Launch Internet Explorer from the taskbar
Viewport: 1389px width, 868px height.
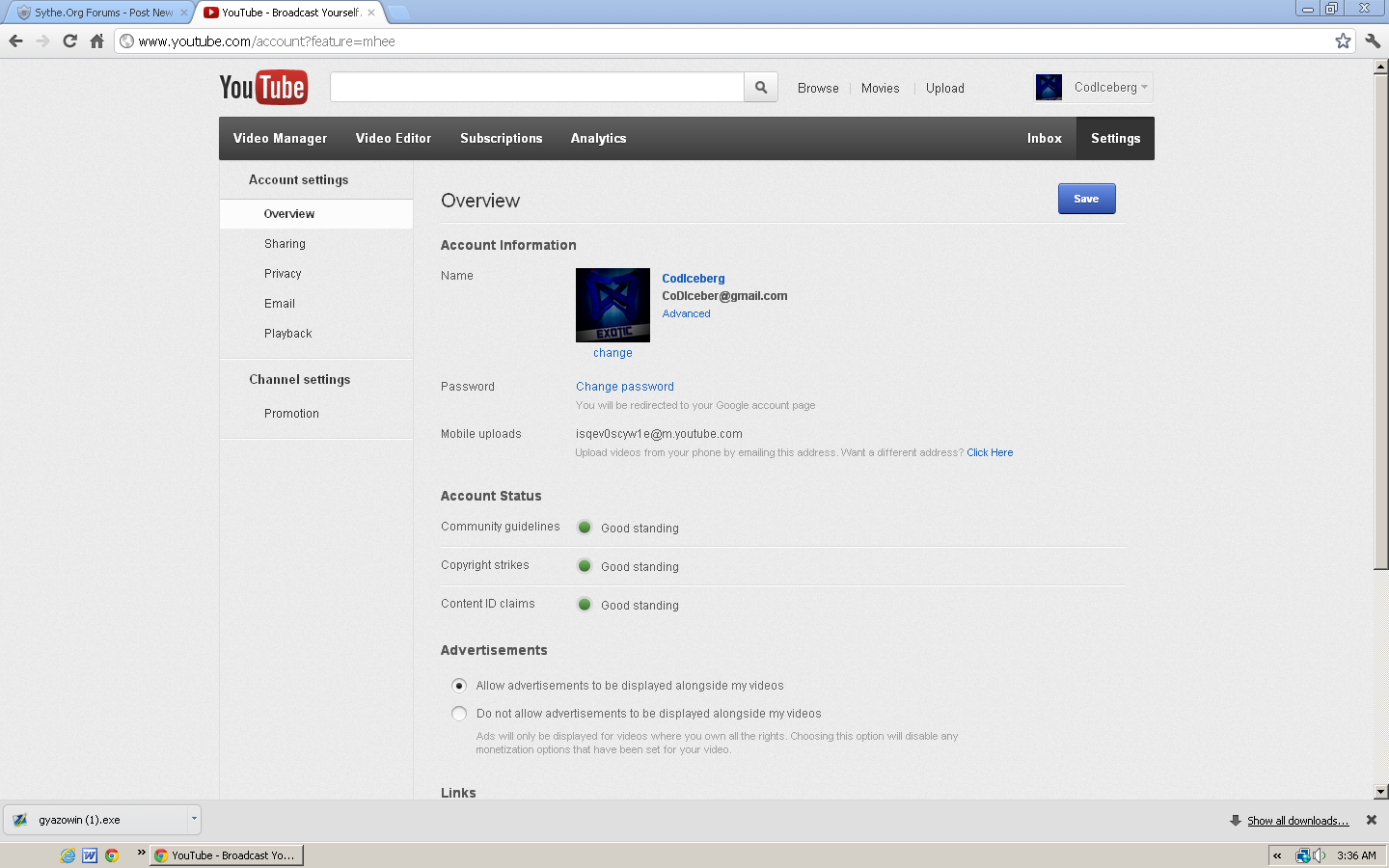pos(68,855)
